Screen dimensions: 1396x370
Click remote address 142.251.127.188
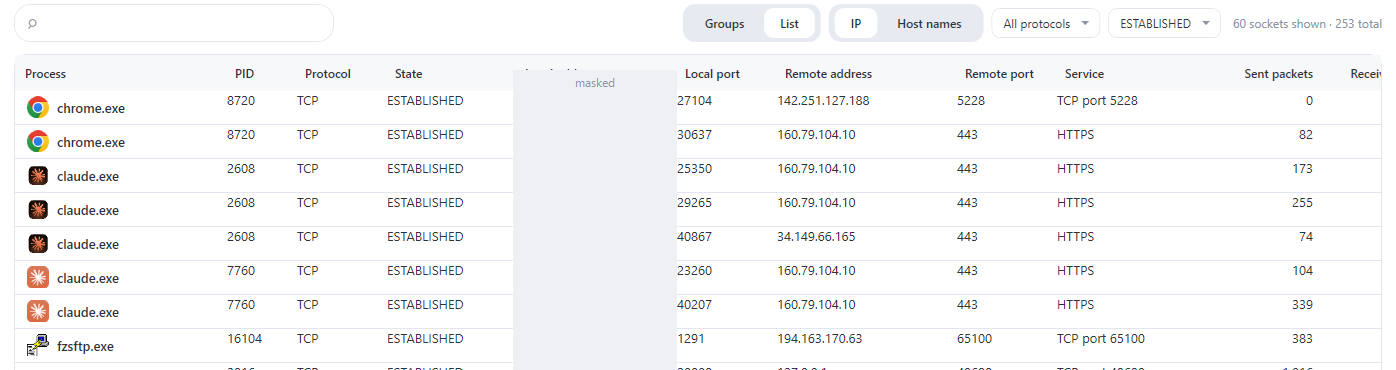click(x=823, y=101)
